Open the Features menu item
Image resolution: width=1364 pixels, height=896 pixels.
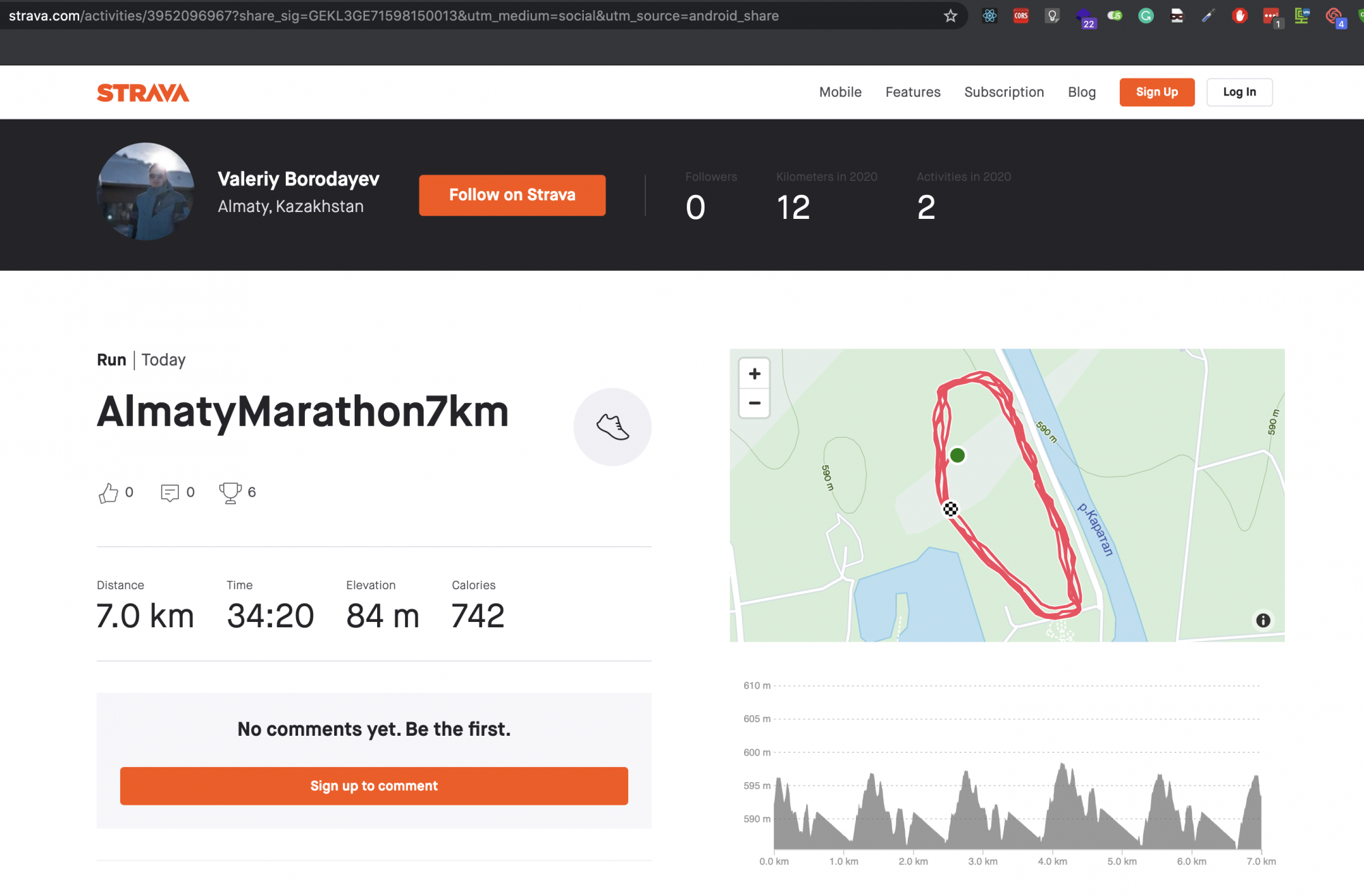tap(913, 92)
